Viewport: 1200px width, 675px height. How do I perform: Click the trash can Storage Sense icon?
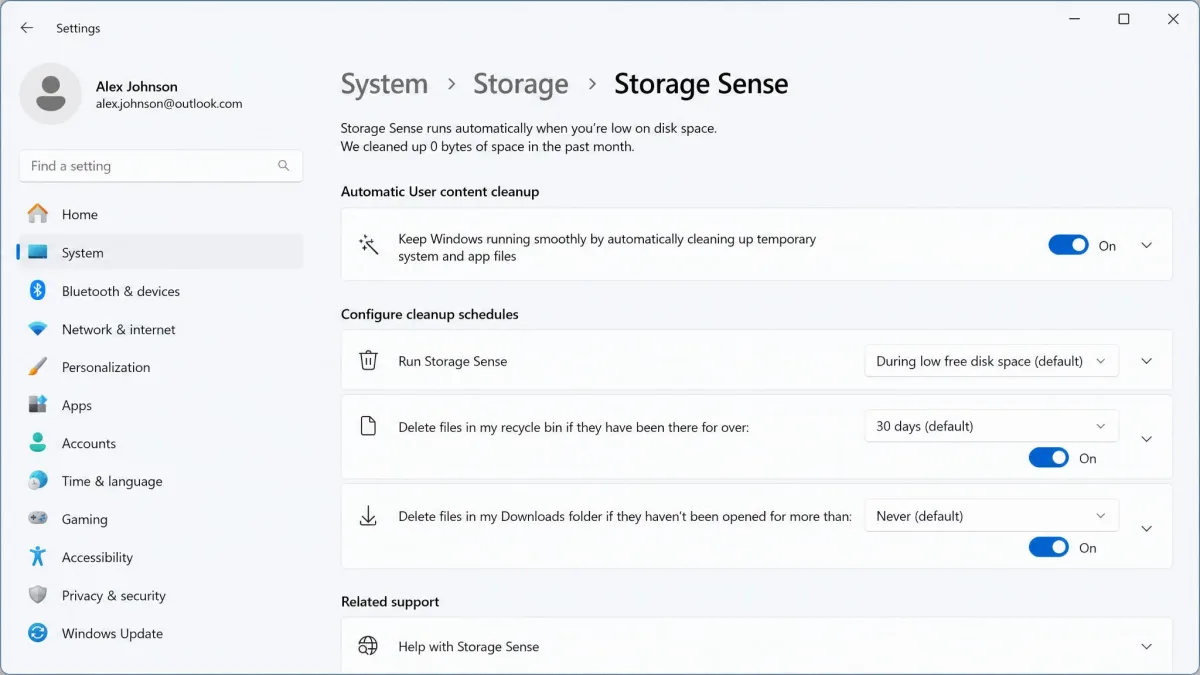pos(369,360)
